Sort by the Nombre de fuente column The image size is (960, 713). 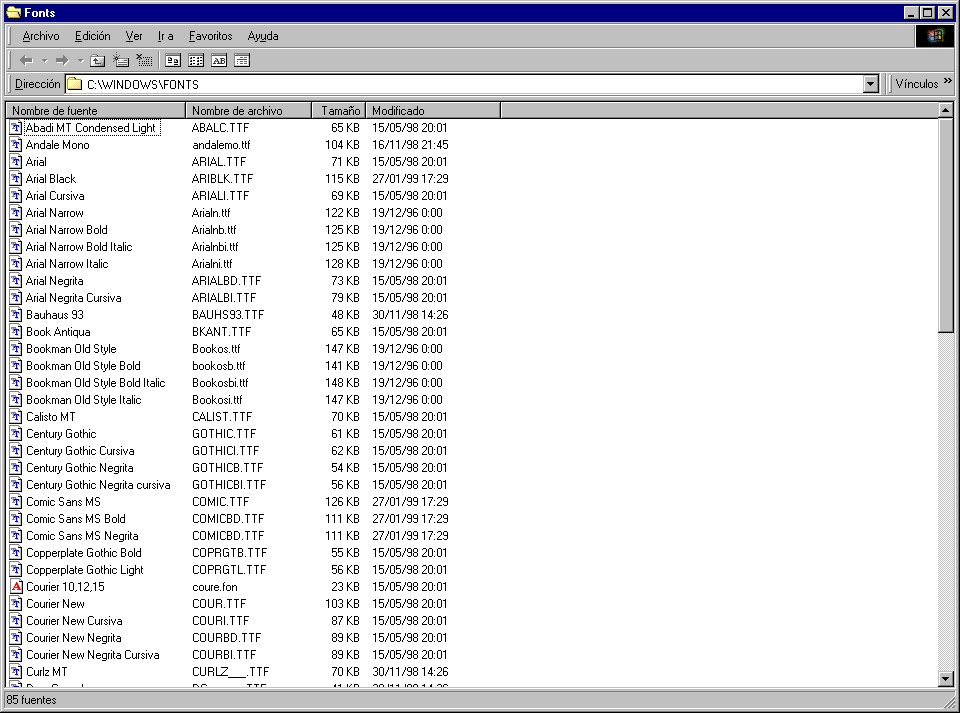tap(96, 111)
